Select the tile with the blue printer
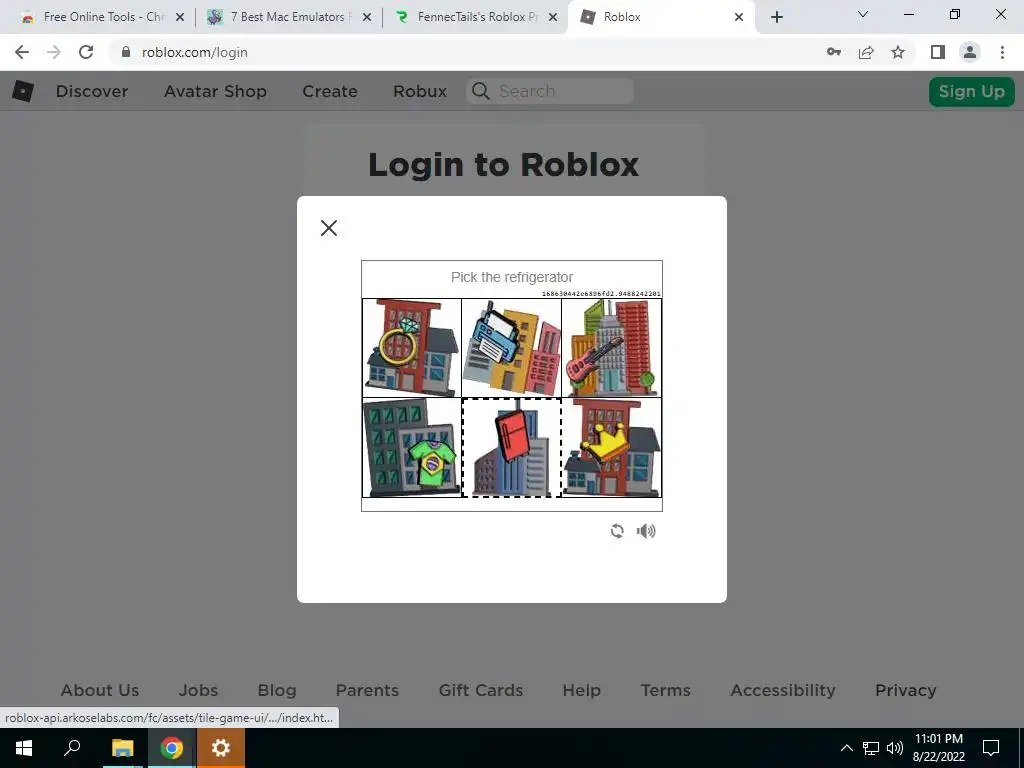Image resolution: width=1024 pixels, height=768 pixels. pyautogui.click(x=511, y=348)
